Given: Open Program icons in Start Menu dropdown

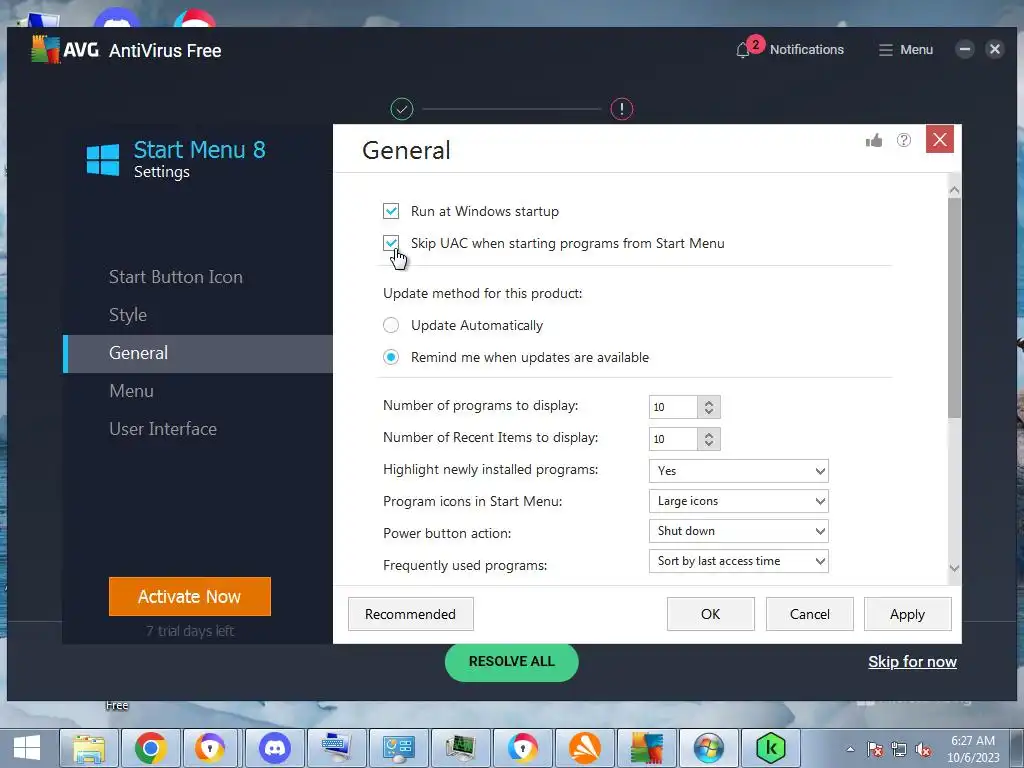Looking at the screenshot, I should [739, 501].
